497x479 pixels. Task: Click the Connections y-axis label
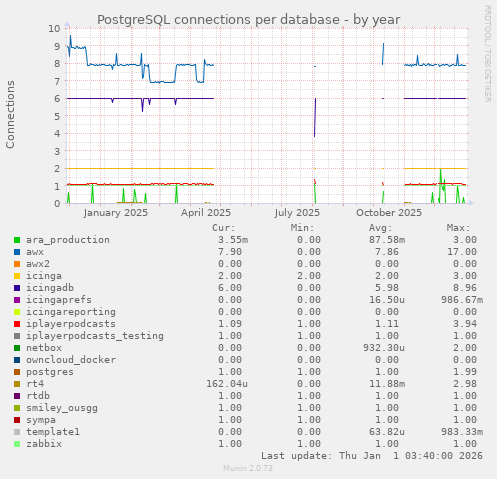10,114
